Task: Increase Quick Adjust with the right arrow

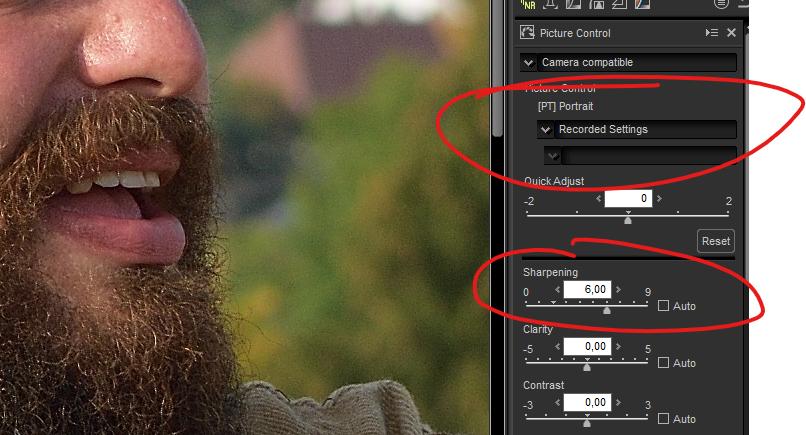Action: click(x=659, y=198)
